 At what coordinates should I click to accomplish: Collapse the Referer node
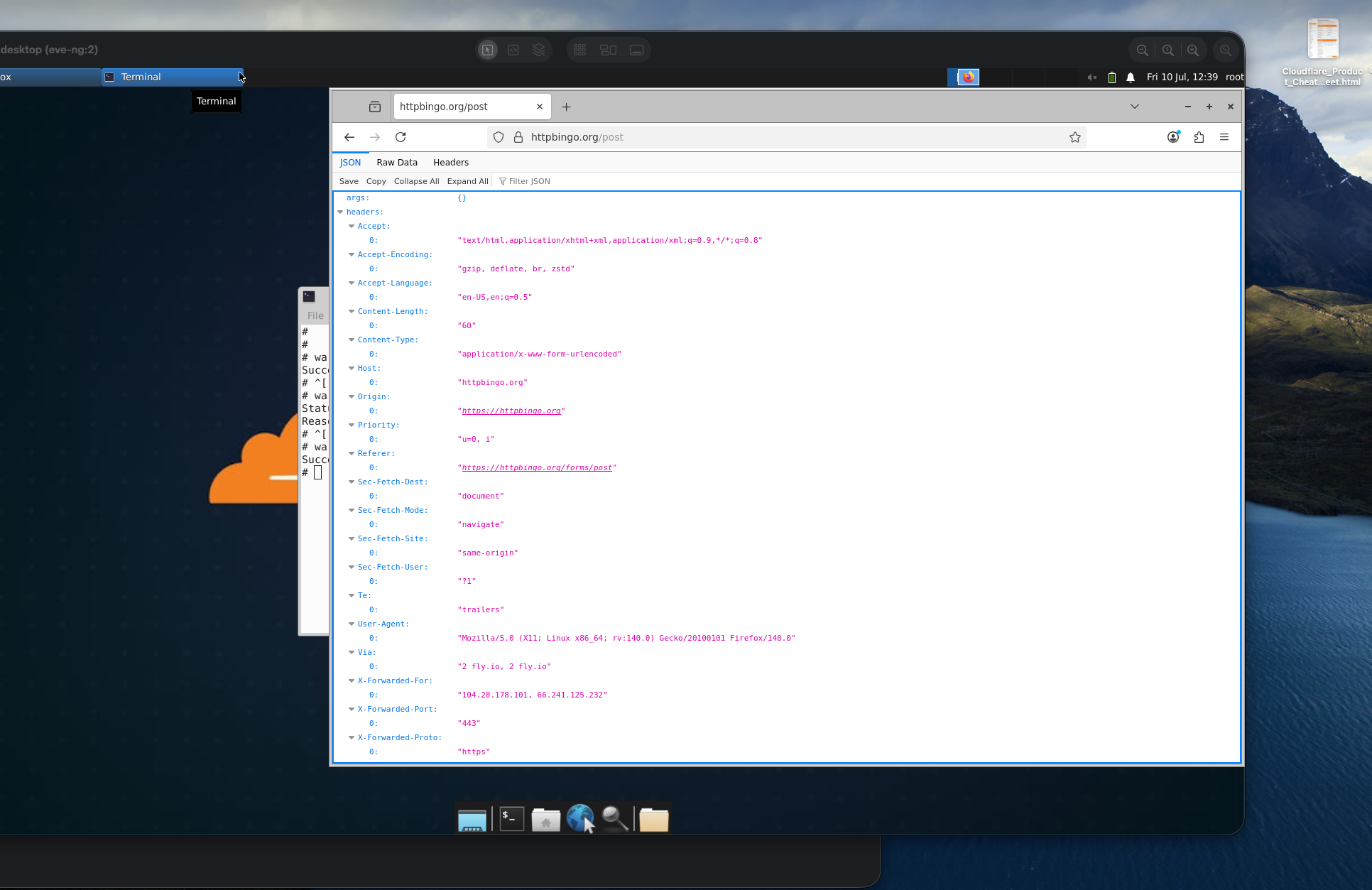click(x=352, y=453)
